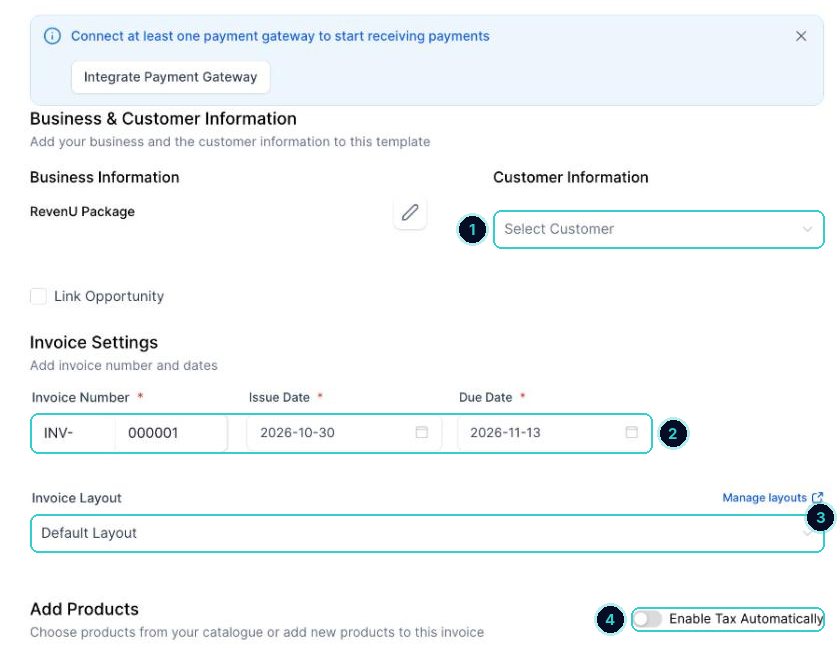Edit business information with pencil icon
Viewport: 840px width, 660px height.
tap(410, 213)
